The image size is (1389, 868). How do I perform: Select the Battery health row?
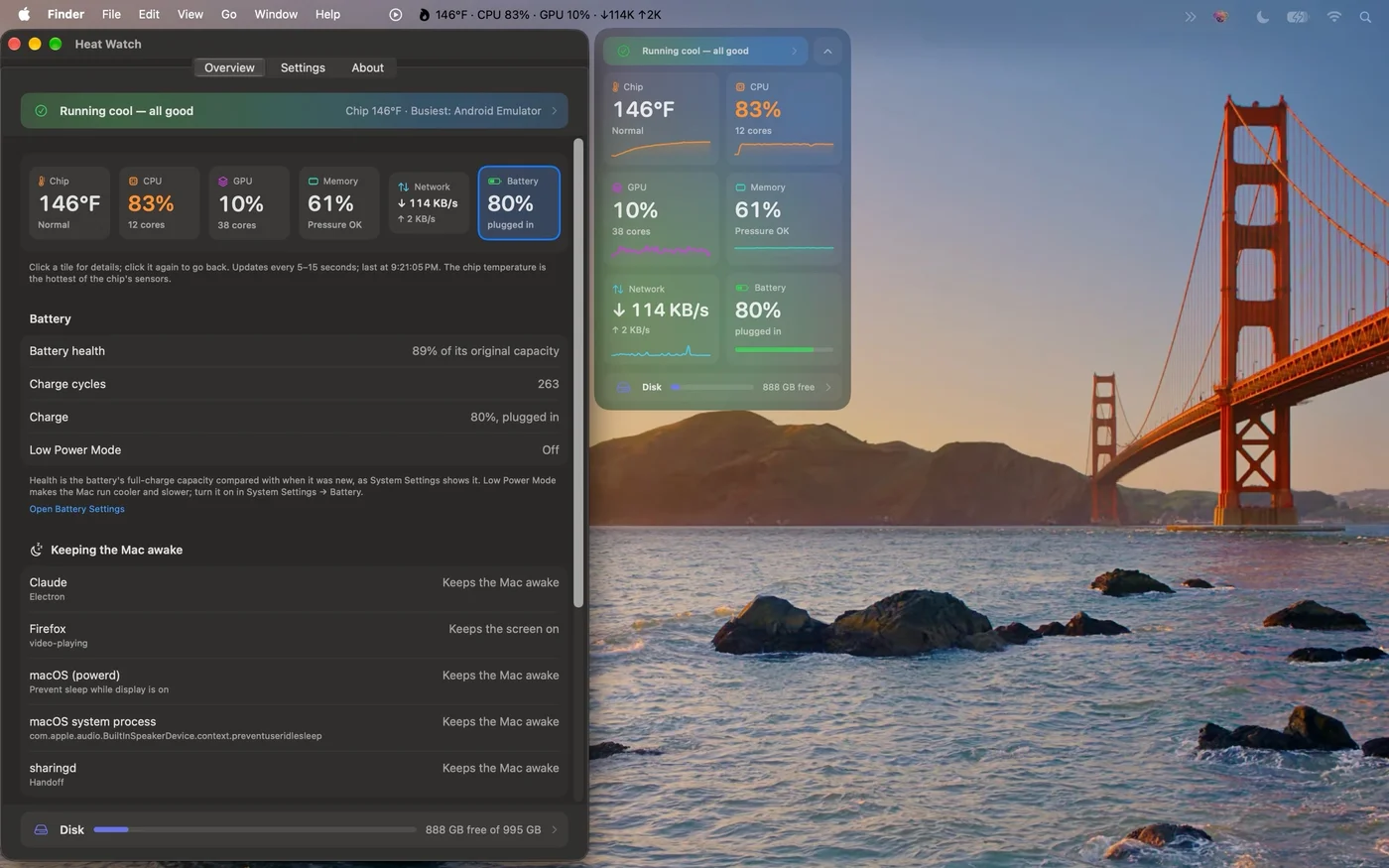[294, 351]
